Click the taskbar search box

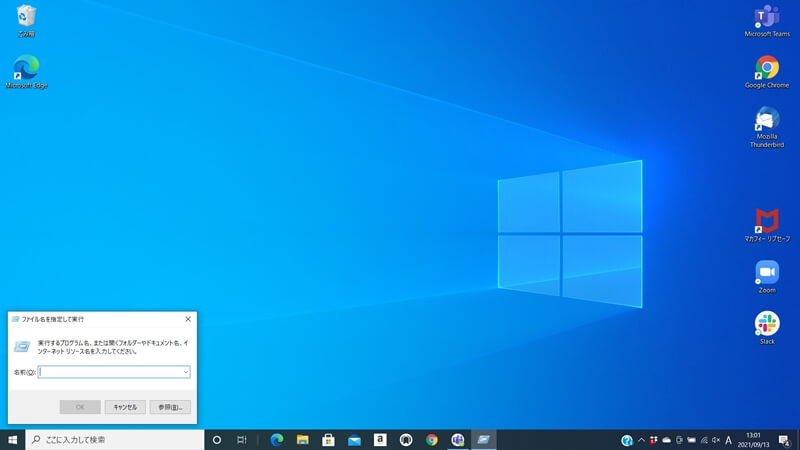tap(115, 440)
